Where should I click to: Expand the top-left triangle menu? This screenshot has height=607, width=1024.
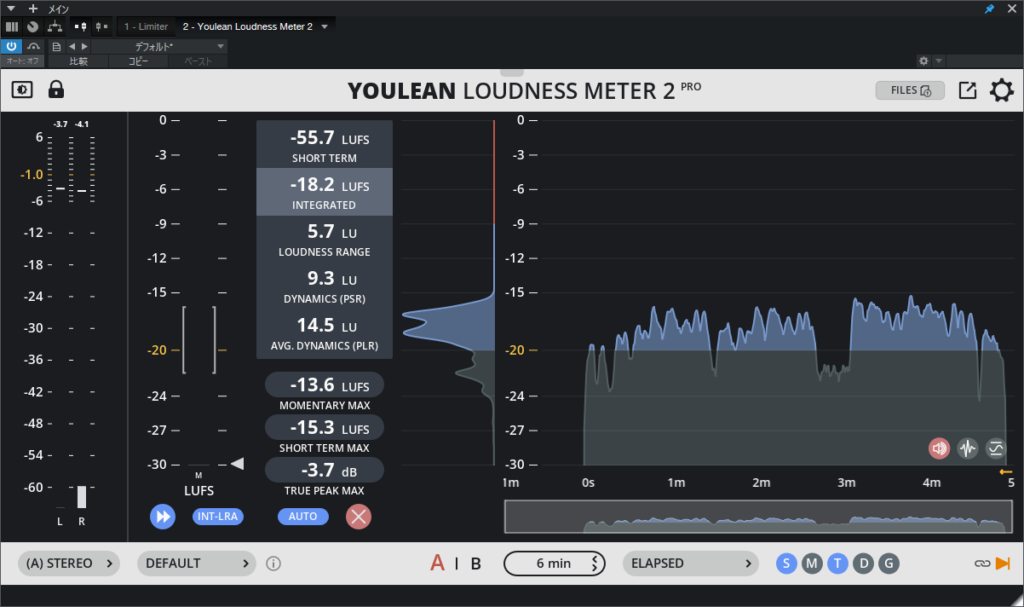click(x=10, y=8)
